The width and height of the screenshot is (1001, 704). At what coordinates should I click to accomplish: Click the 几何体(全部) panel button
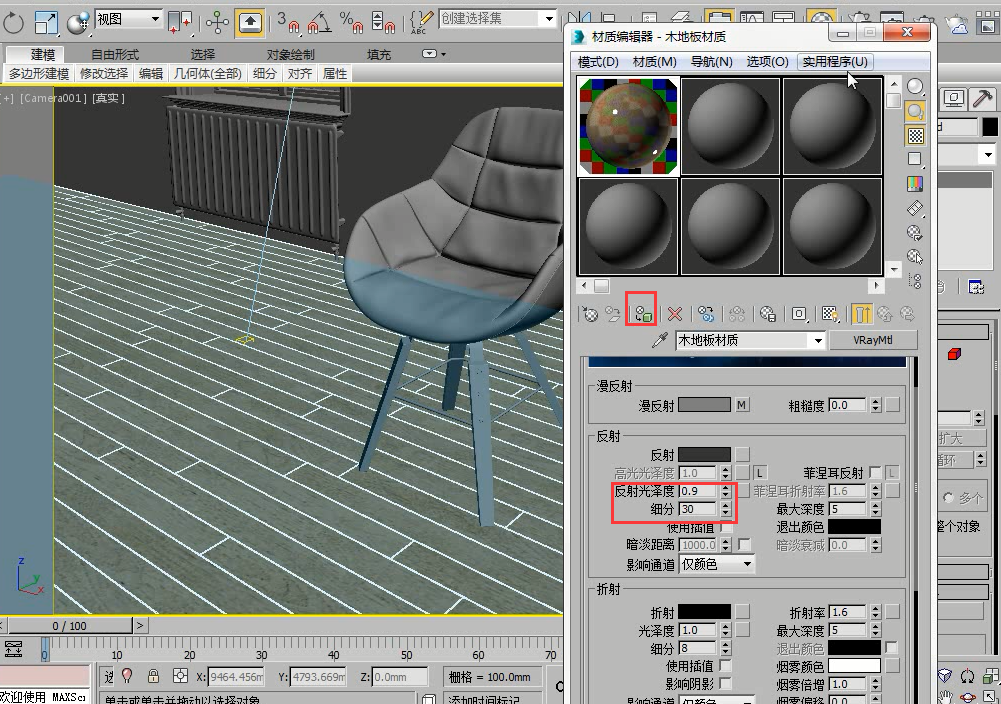coord(208,74)
